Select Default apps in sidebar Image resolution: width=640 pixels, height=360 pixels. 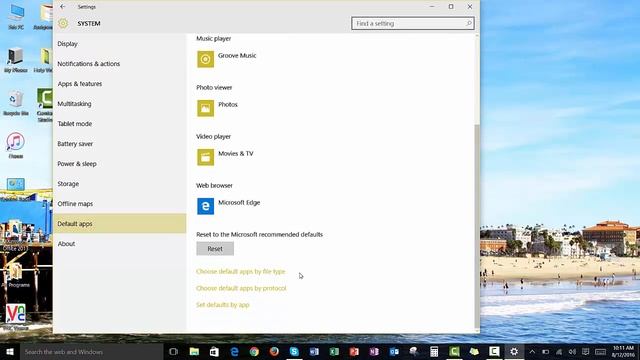click(x=120, y=224)
